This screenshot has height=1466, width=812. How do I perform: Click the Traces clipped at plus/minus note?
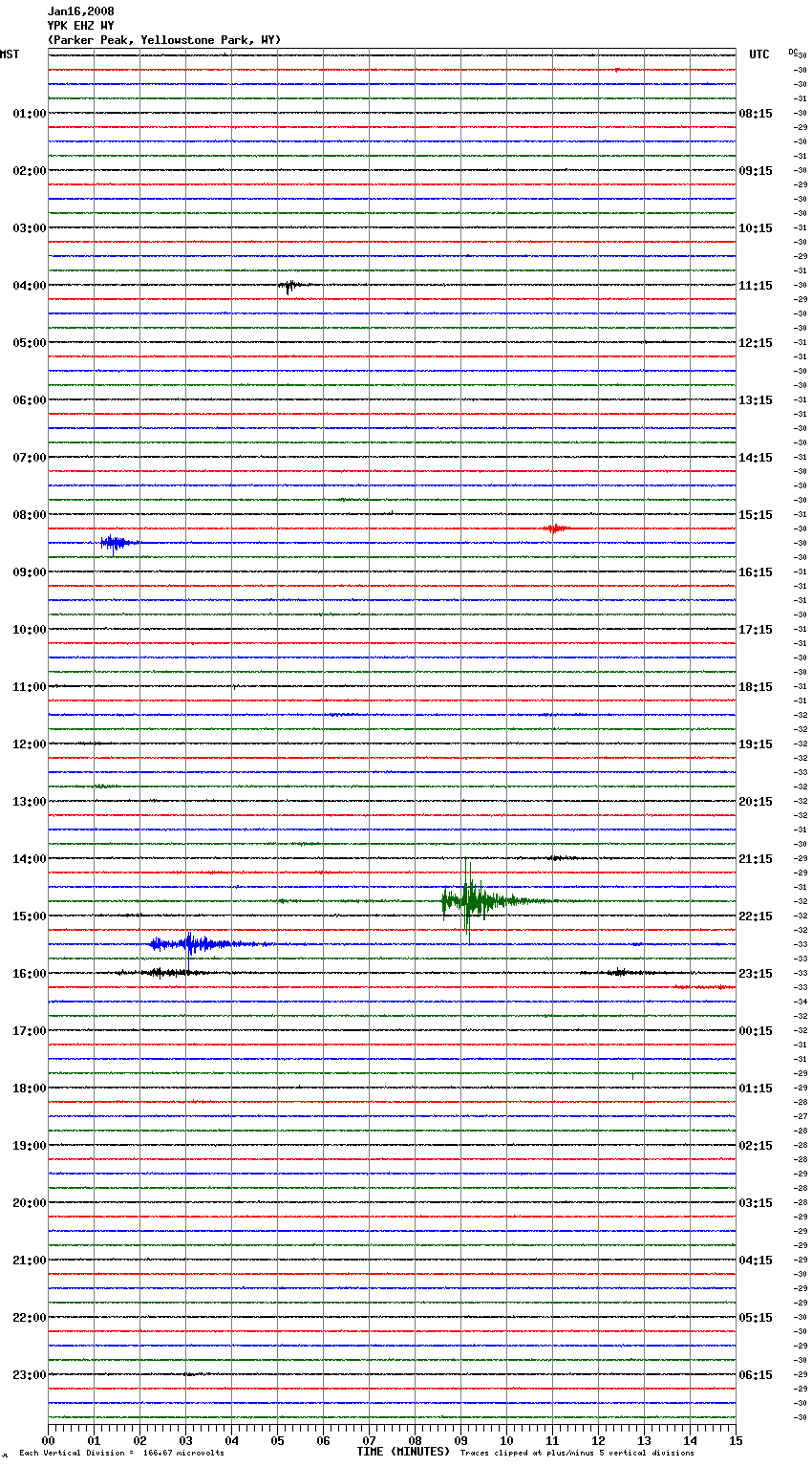pos(577,1454)
